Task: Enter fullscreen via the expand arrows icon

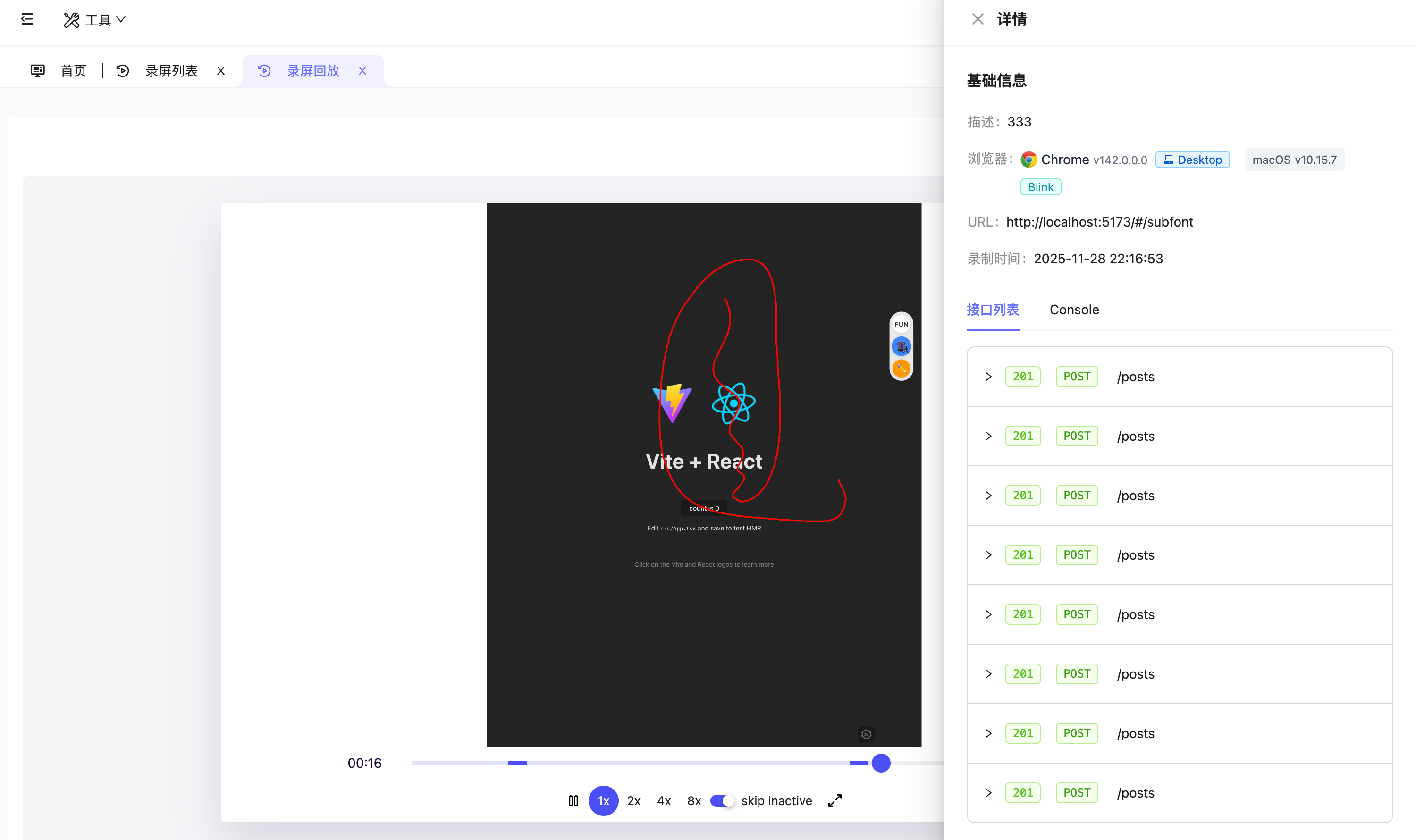Action: pyautogui.click(x=835, y=801)
